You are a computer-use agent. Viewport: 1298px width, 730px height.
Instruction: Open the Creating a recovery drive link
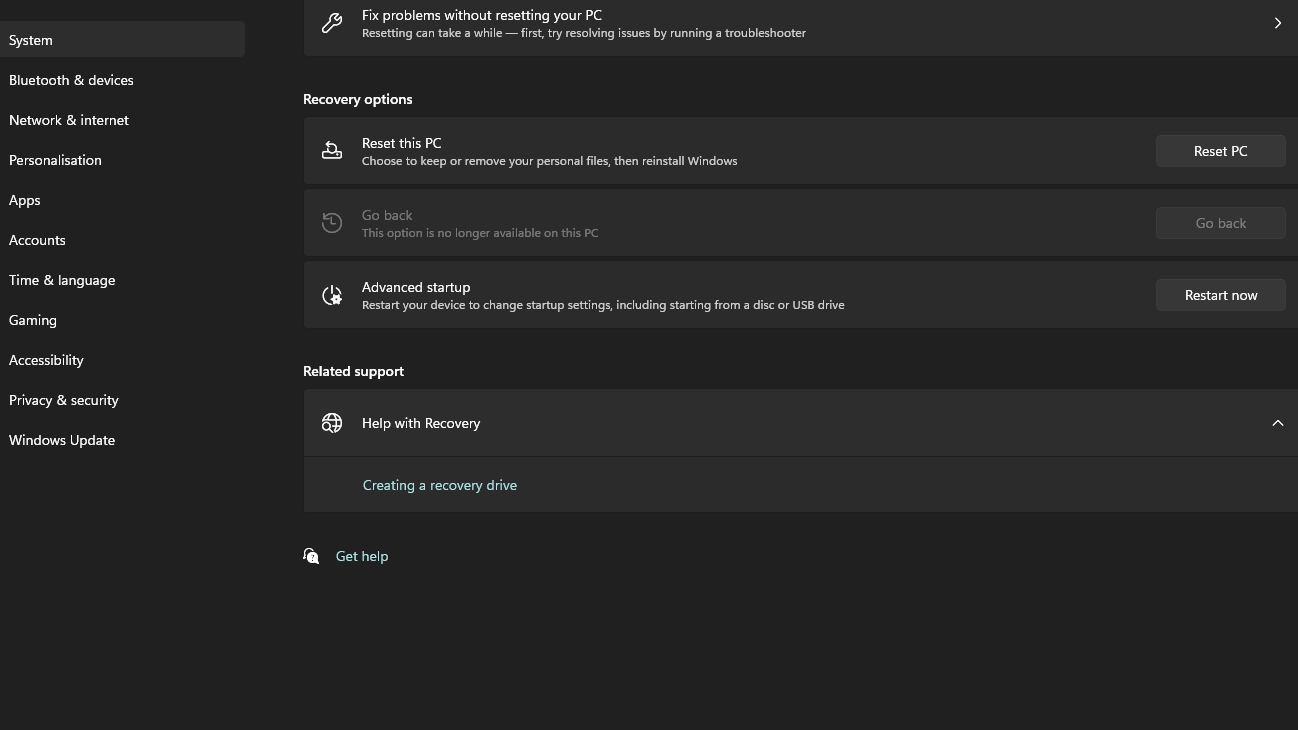tap(440, 485)
